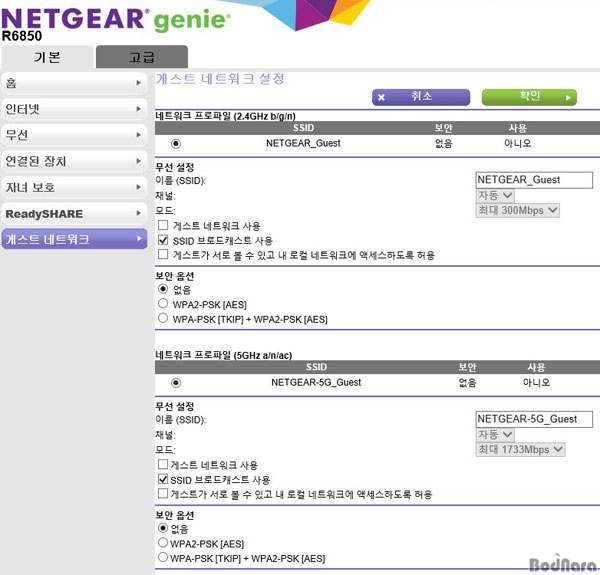The height and width of the screenshot is (575, 600).
Task: Open the 기본 (Basic) tab
Action: 47,57
